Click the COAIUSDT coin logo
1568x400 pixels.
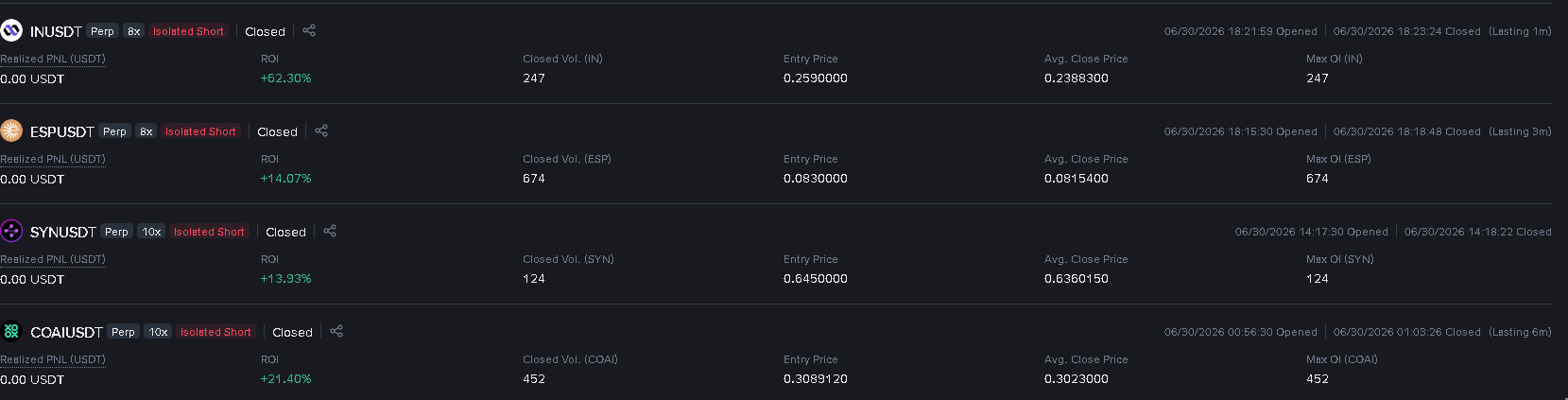pyautogui.click(x=11, y=331)
